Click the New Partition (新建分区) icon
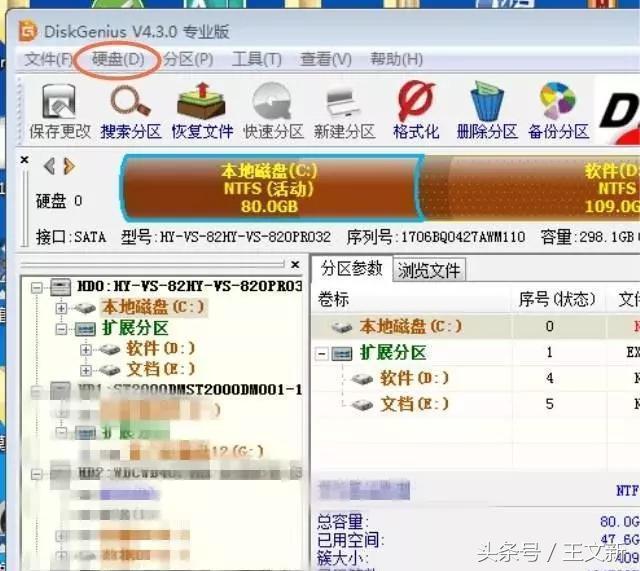The width and height of the screenshot is (640, 571). [344, 110]
